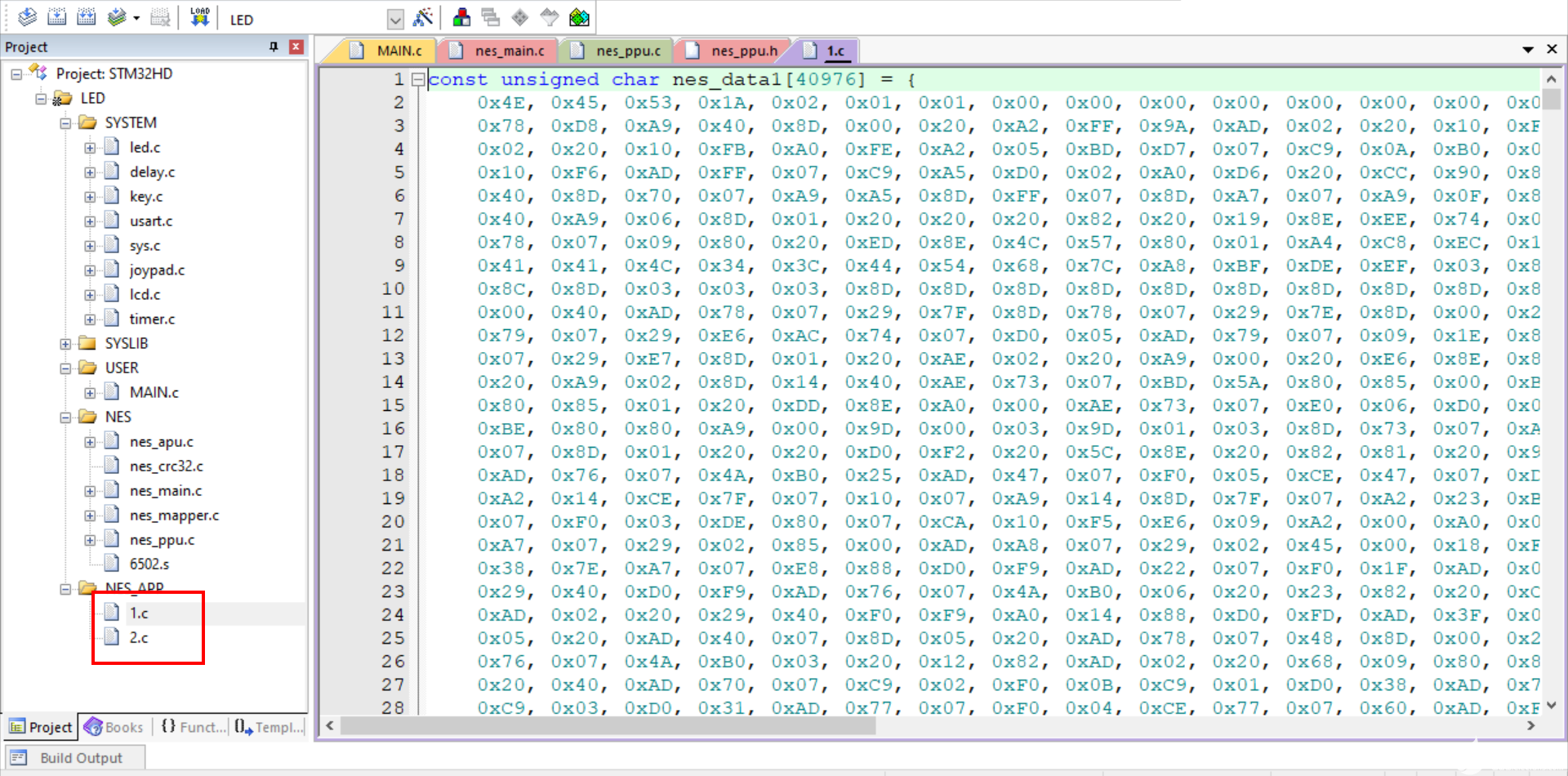This screenshot has width=1568, height=776.
Task: Select nes_apu.c in the project tree
Action: click(x=161, y=441)
